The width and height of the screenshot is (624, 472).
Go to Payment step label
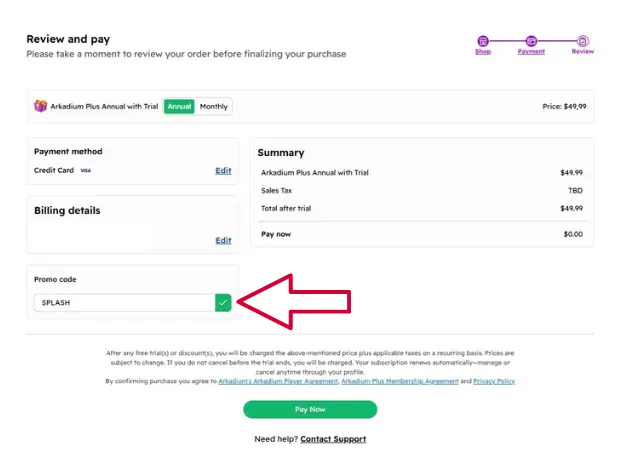[x=531, y=52]
